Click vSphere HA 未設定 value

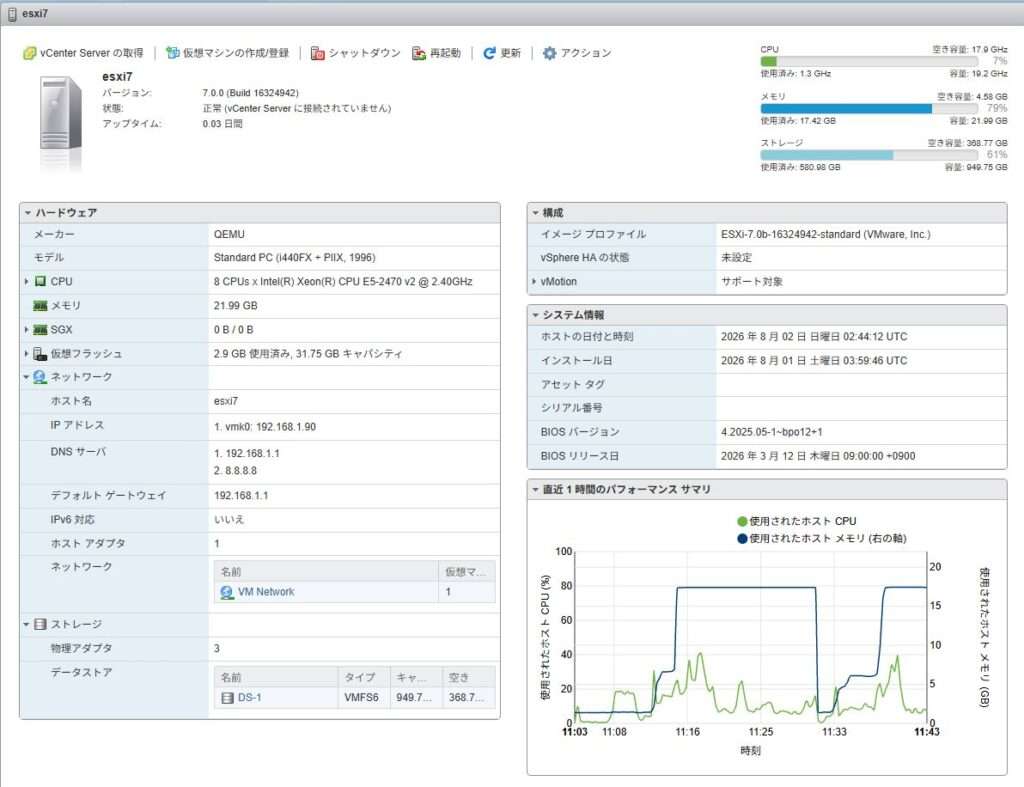(x=736, y=258)
